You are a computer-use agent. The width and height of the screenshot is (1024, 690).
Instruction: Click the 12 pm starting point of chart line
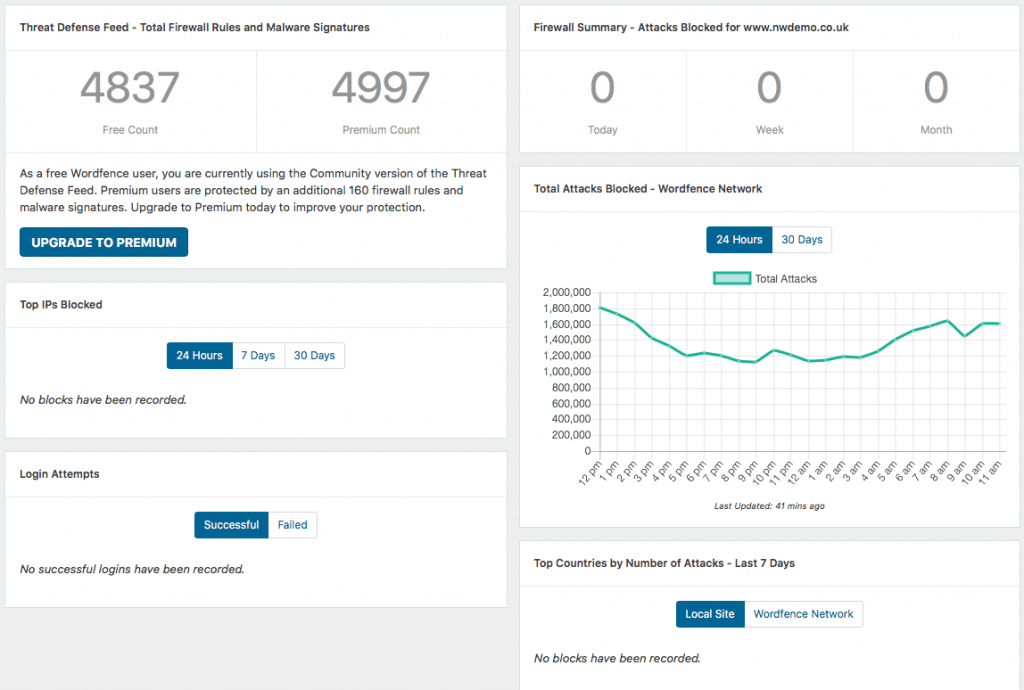click(600, 307)
